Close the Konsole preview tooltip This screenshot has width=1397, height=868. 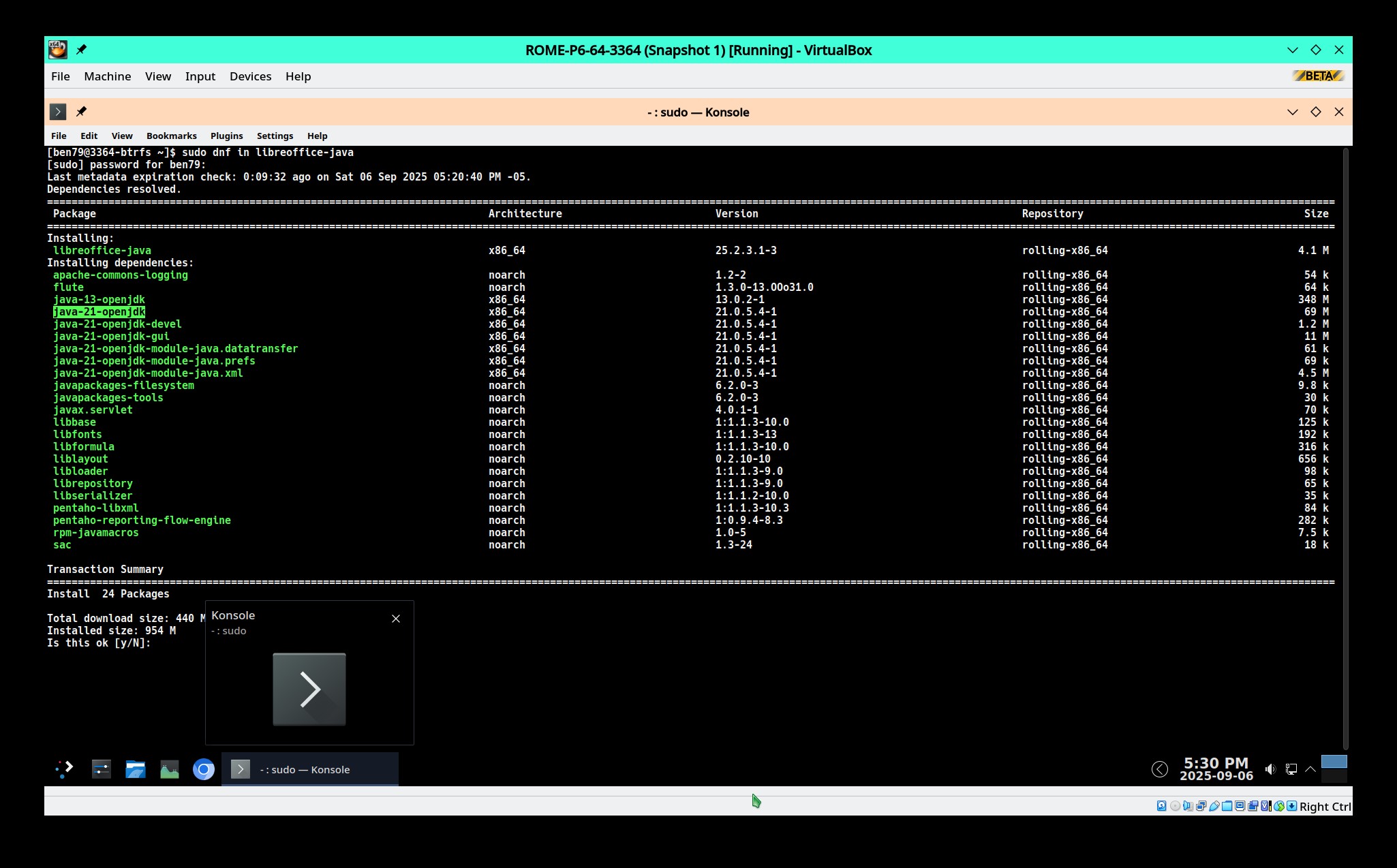[396, 619]
